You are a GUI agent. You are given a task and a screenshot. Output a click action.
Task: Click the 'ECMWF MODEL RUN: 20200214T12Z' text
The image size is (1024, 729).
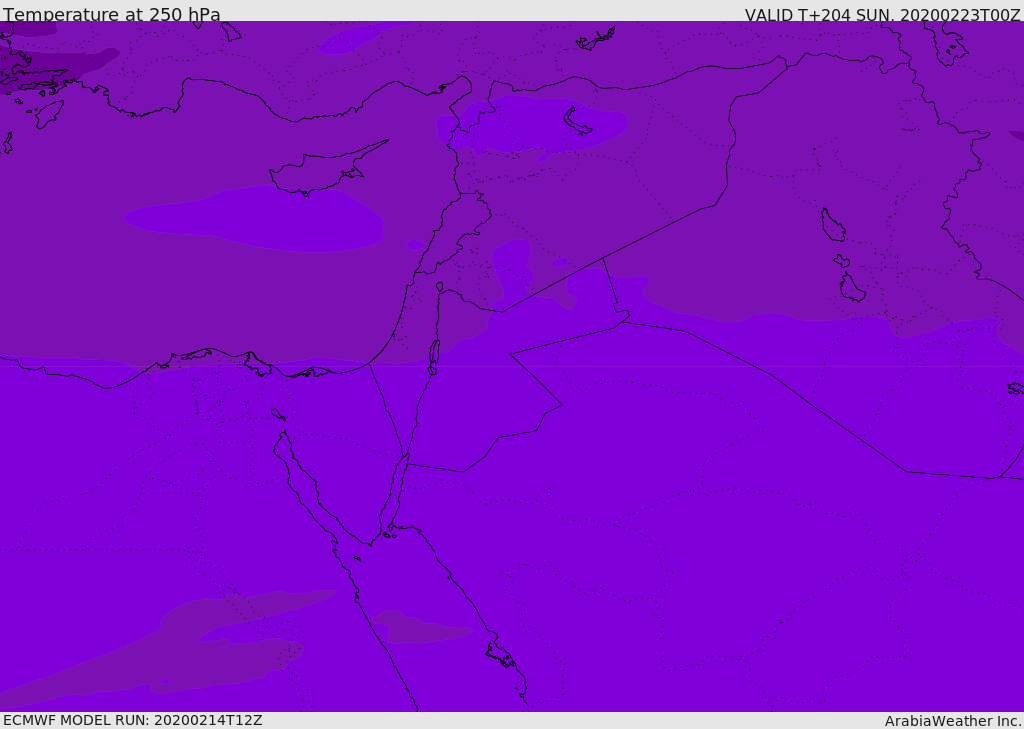[x=133, y=720]
